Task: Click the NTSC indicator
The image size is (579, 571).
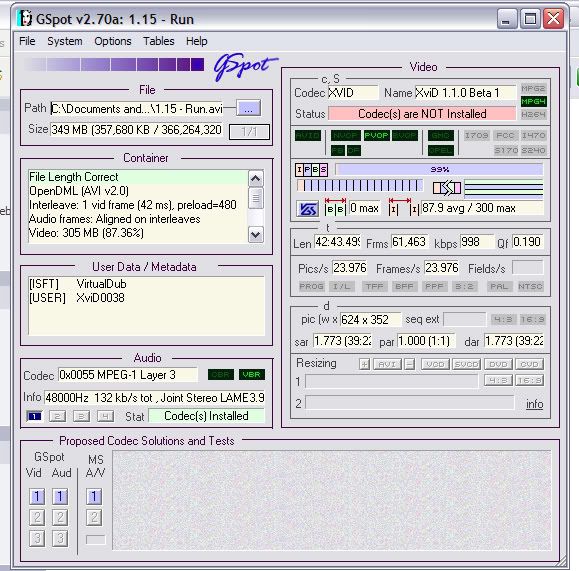Action: 530,286
